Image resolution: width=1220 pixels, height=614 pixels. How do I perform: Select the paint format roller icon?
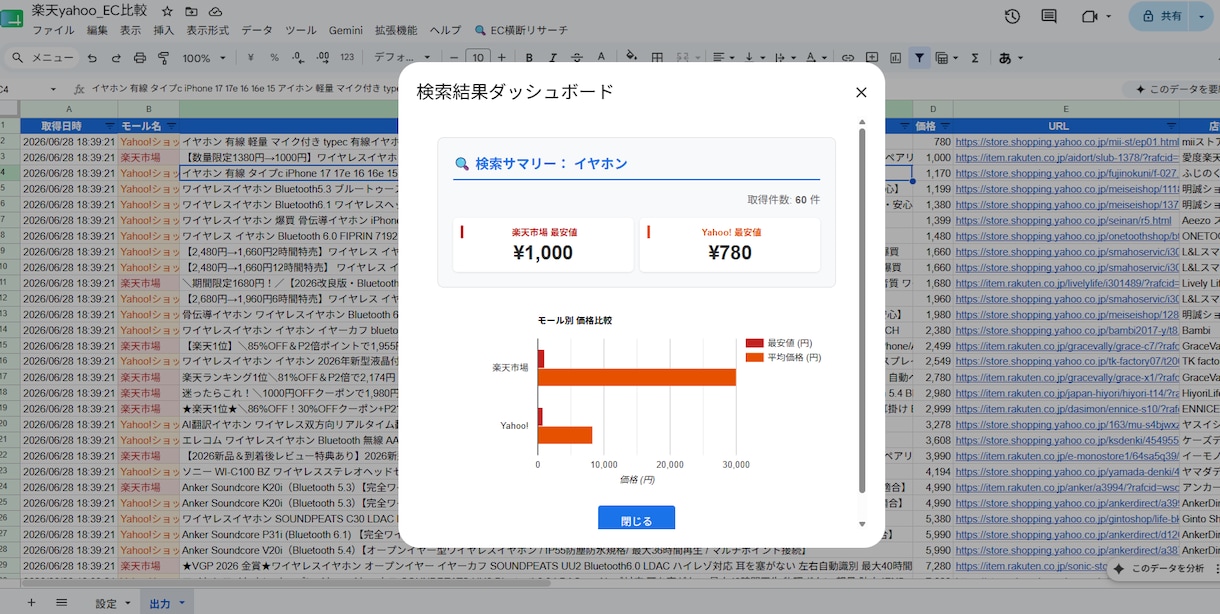point(164,58)
